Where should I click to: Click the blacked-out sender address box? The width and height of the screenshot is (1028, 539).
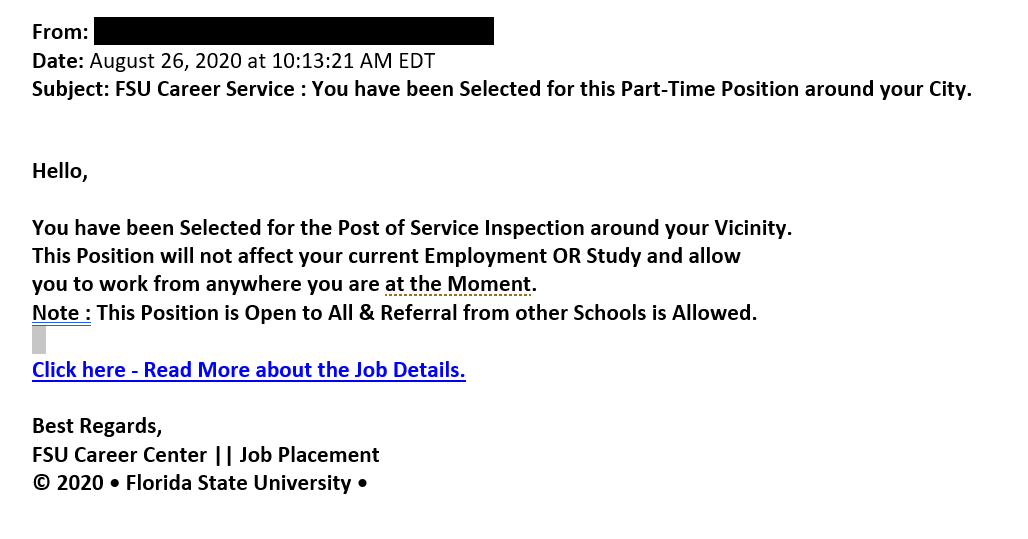point(294,31)
